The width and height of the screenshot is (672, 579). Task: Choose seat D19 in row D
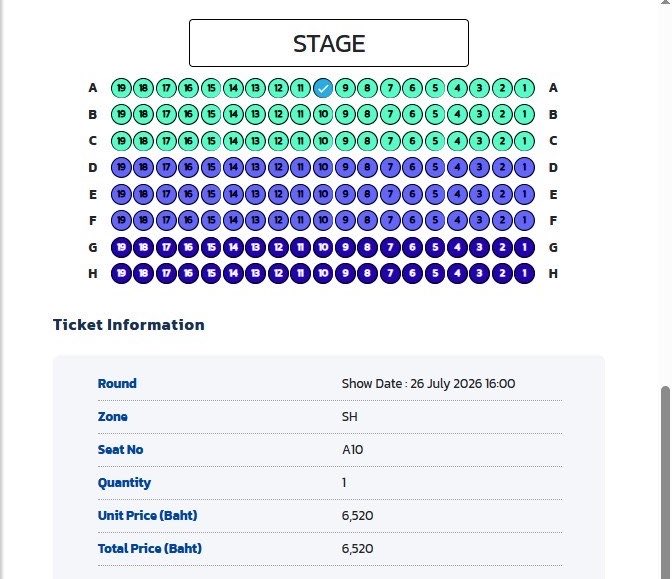pyautogui.click(x=121, y=167)
